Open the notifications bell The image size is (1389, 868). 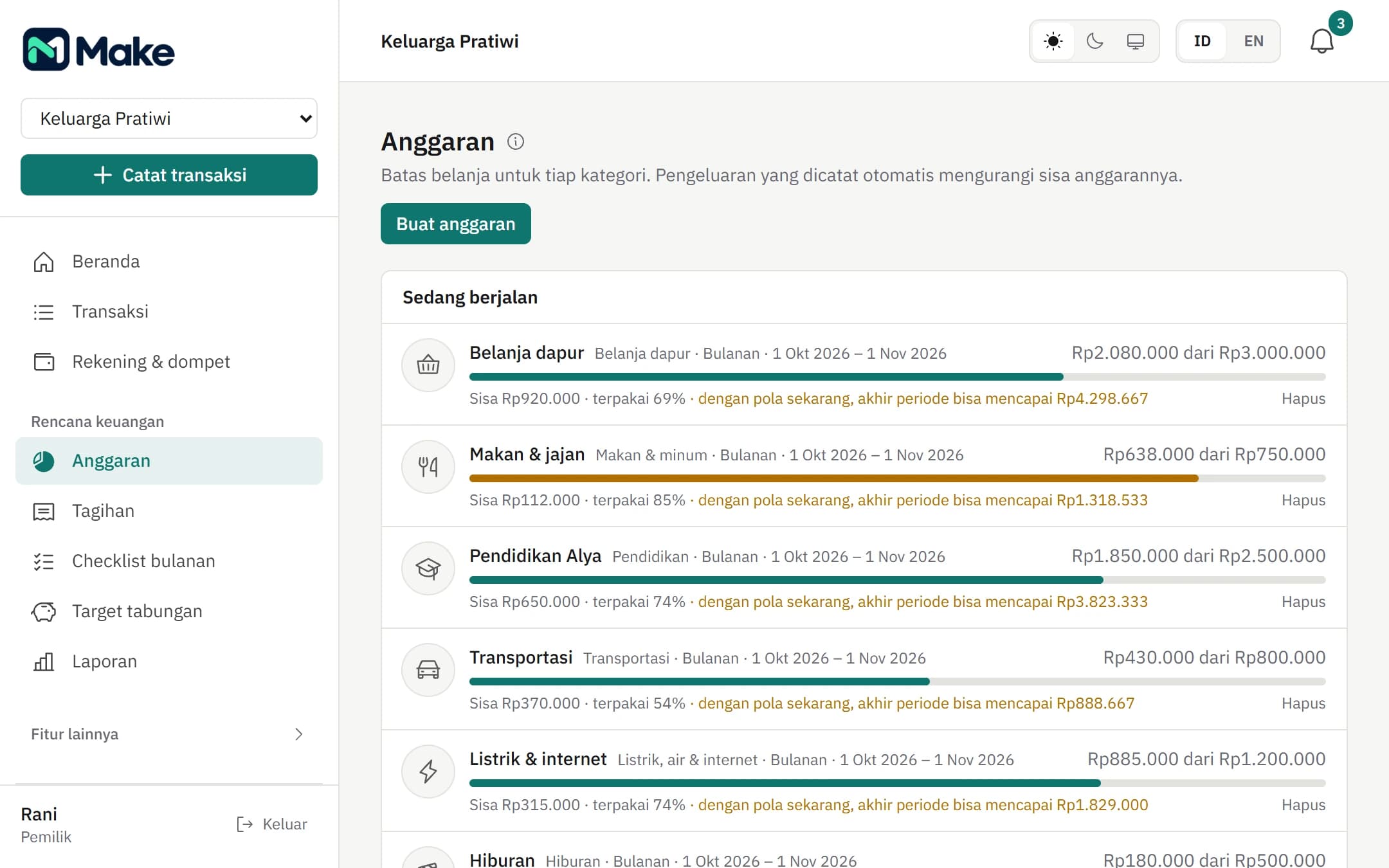click(1322, 41)
